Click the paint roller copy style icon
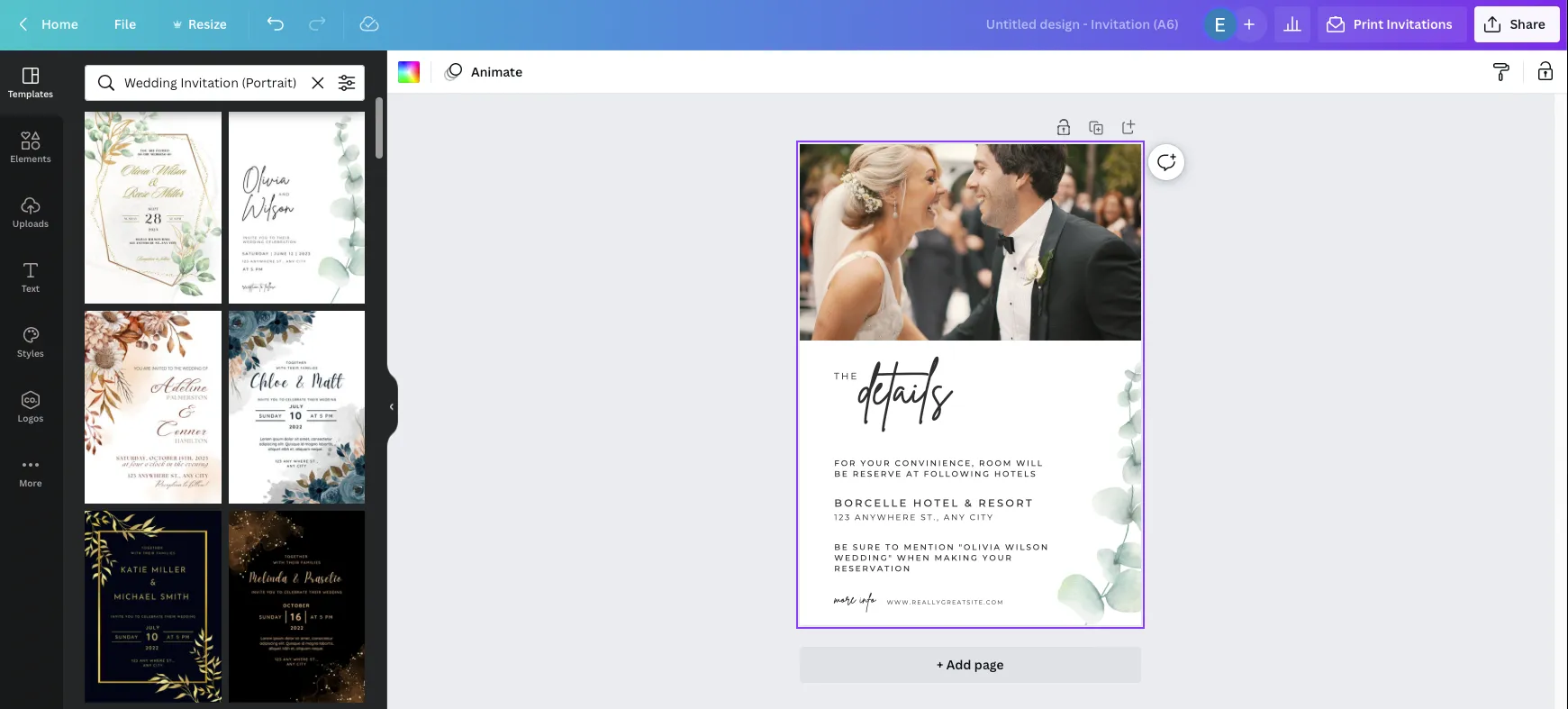1568x709 pixels. [x=1500, y=72]
